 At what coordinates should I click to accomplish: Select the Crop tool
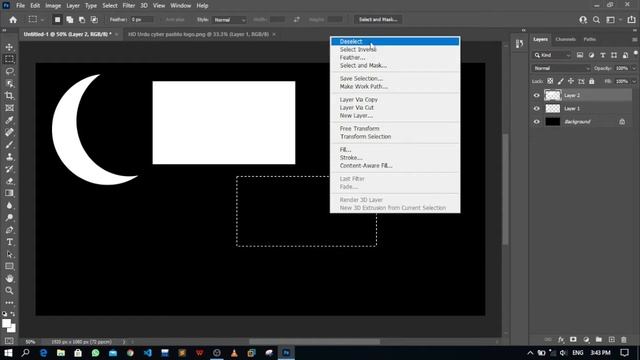(9, 96)
